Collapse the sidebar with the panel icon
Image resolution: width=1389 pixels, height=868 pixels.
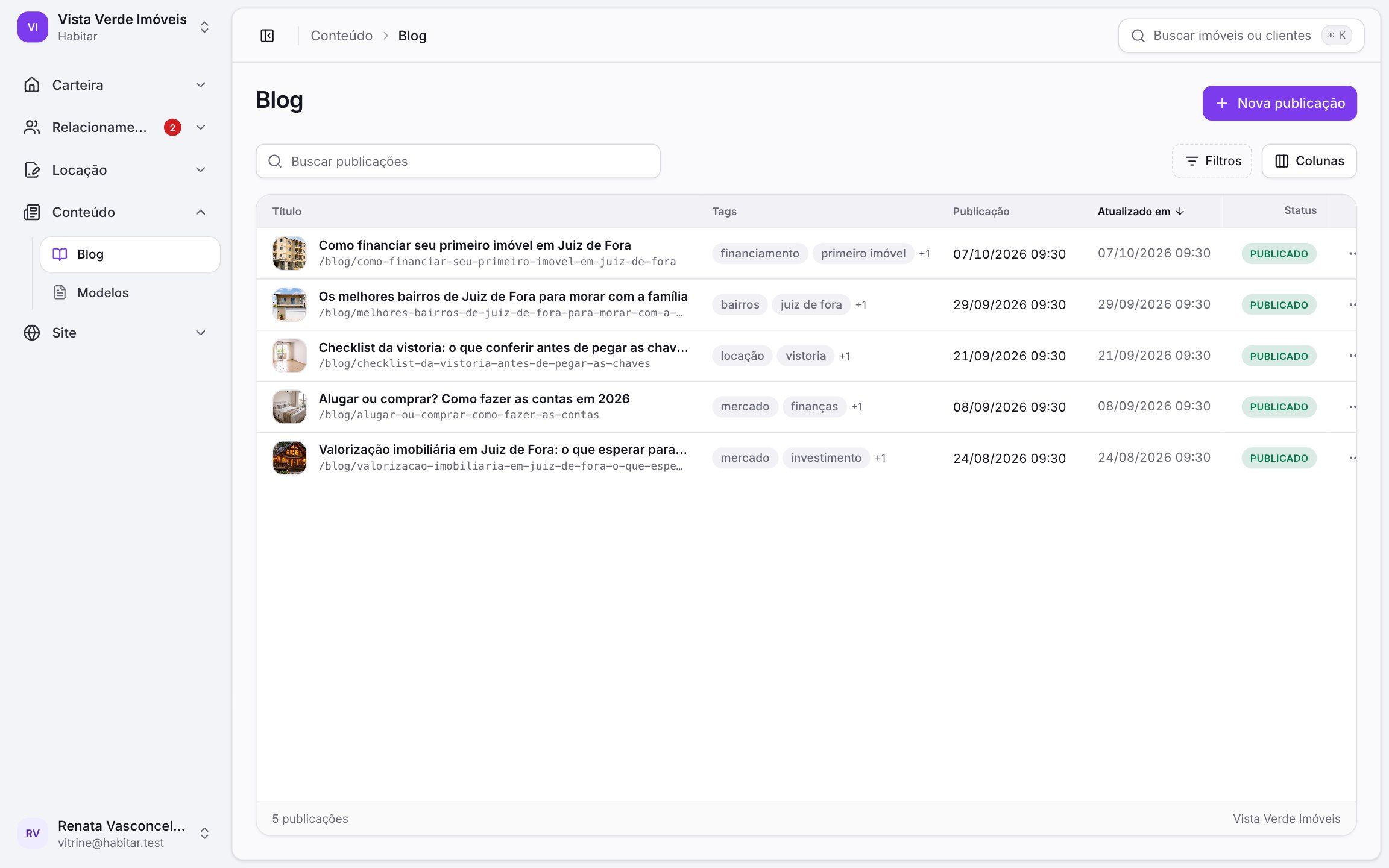tap(267, 36)
